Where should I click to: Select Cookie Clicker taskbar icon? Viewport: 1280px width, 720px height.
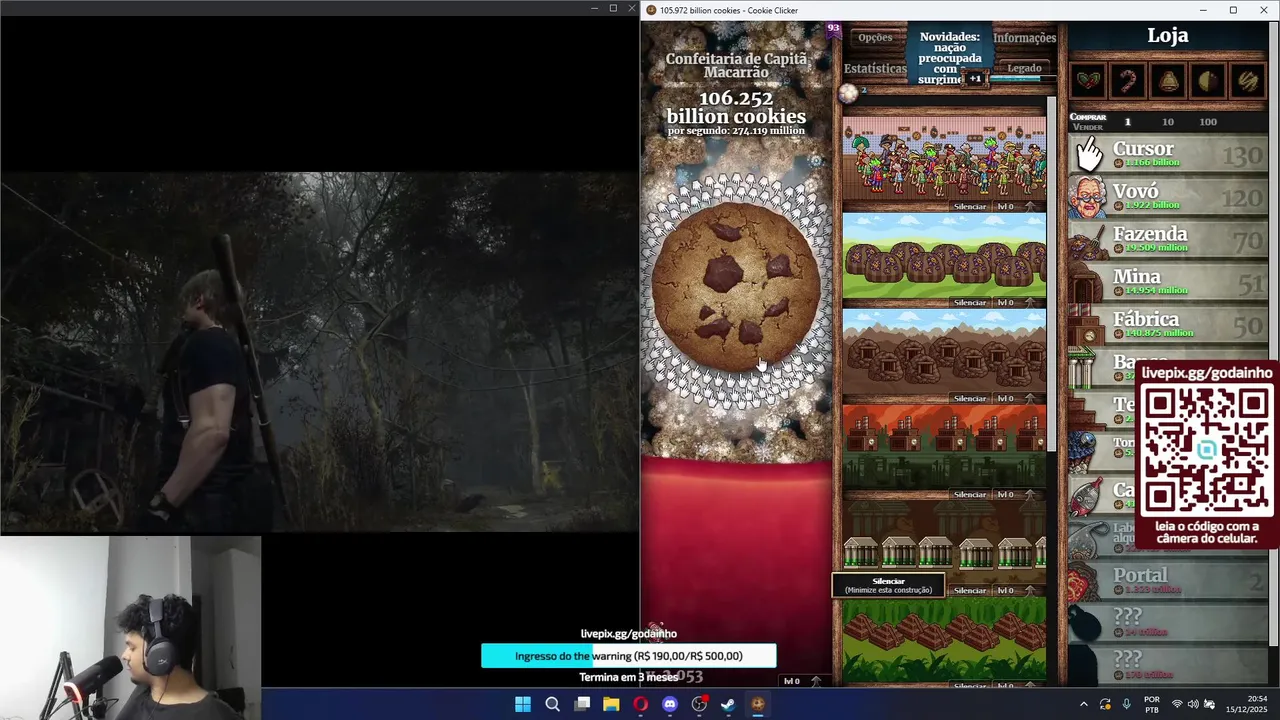coord(758,704)
